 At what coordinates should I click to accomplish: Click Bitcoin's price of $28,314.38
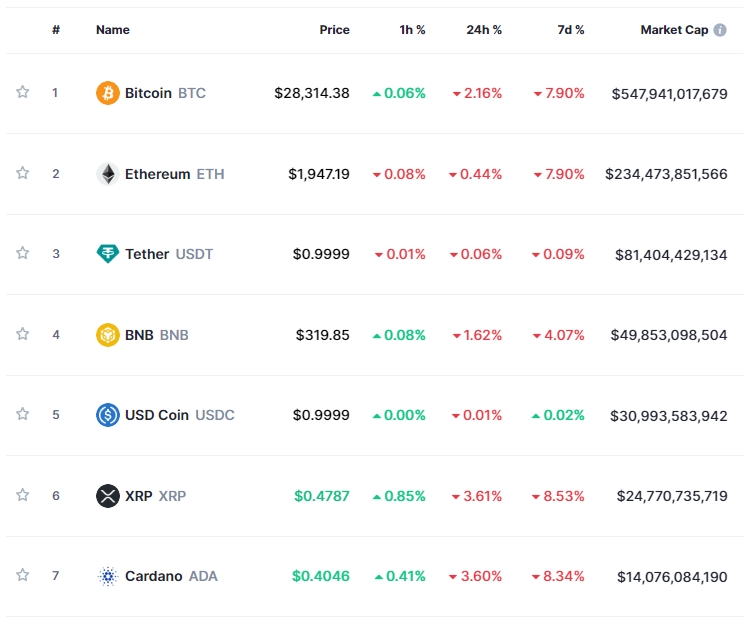[312, 93]
